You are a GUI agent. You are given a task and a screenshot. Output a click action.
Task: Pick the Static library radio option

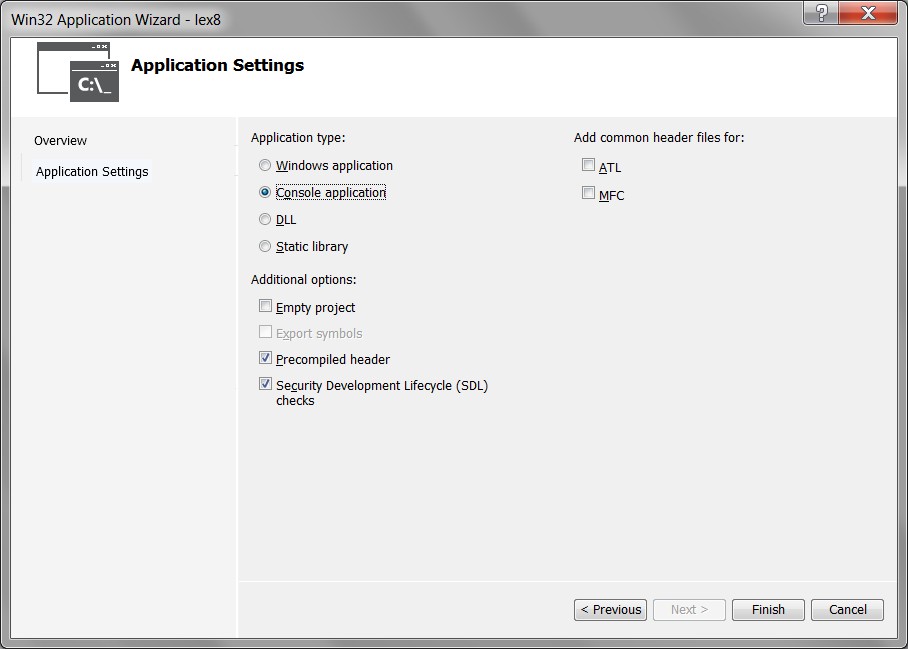[x=265, y=246]
